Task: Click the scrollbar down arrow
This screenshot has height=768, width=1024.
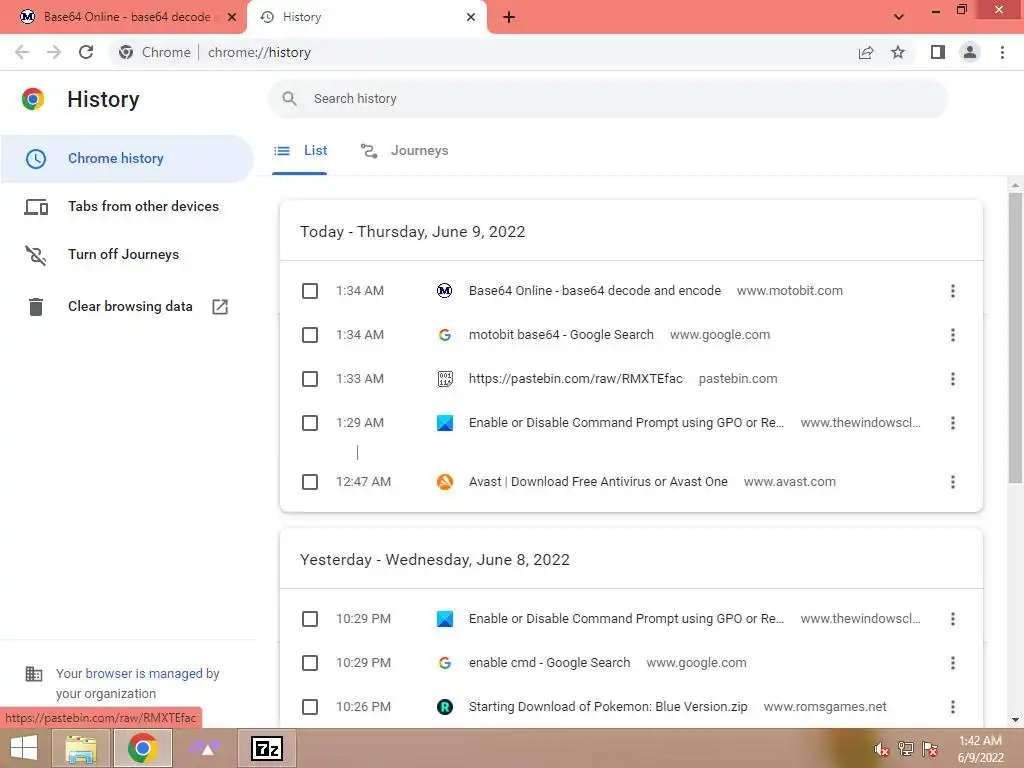Action: 1015,720
